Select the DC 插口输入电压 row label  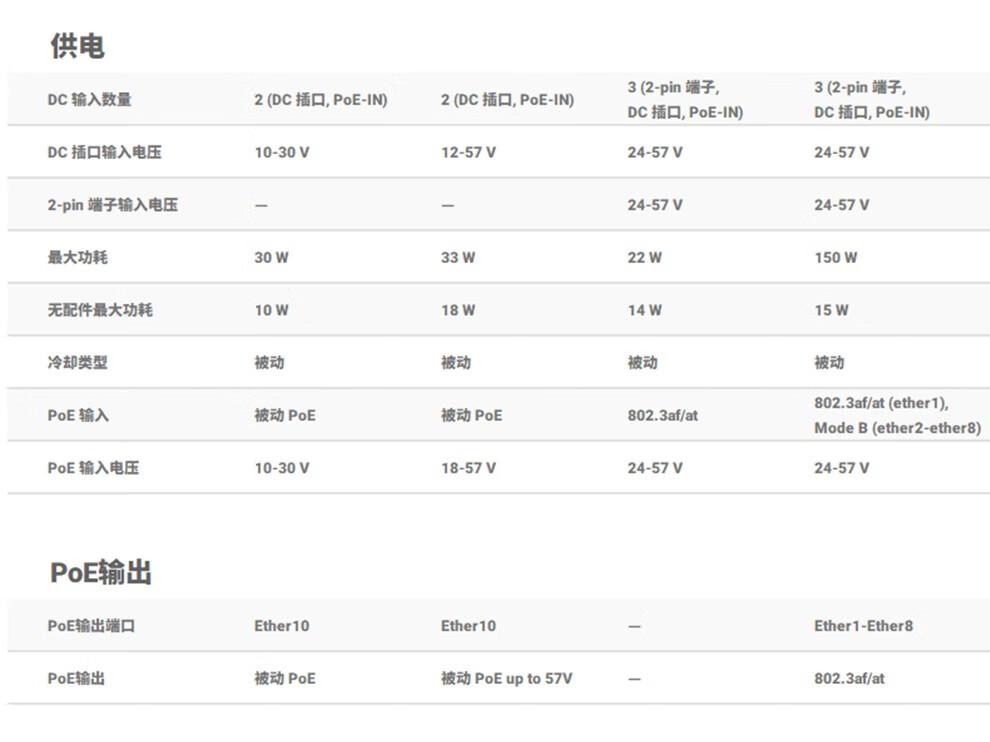105,152
